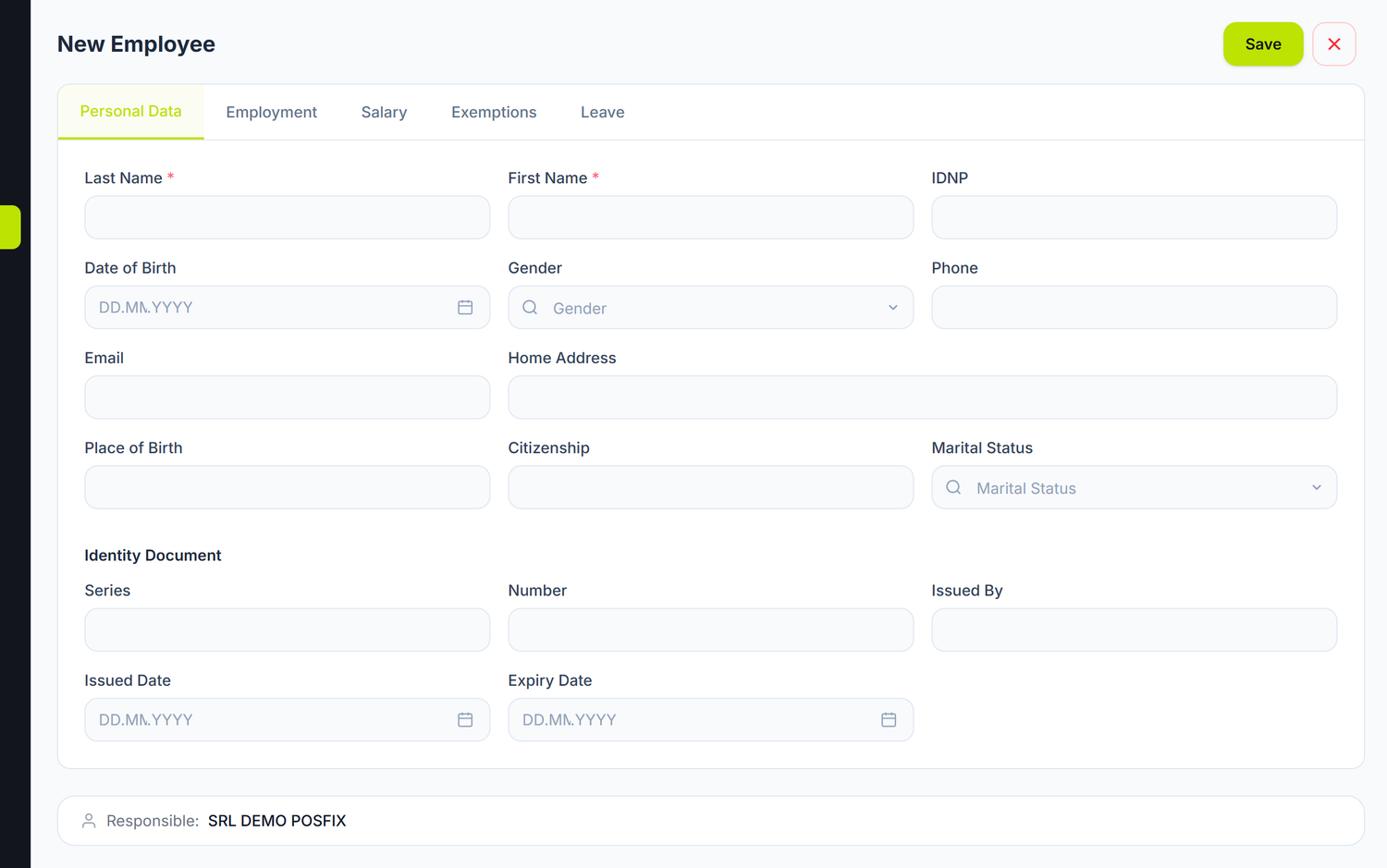Select the Expiry Date input

tap(711, 719)
